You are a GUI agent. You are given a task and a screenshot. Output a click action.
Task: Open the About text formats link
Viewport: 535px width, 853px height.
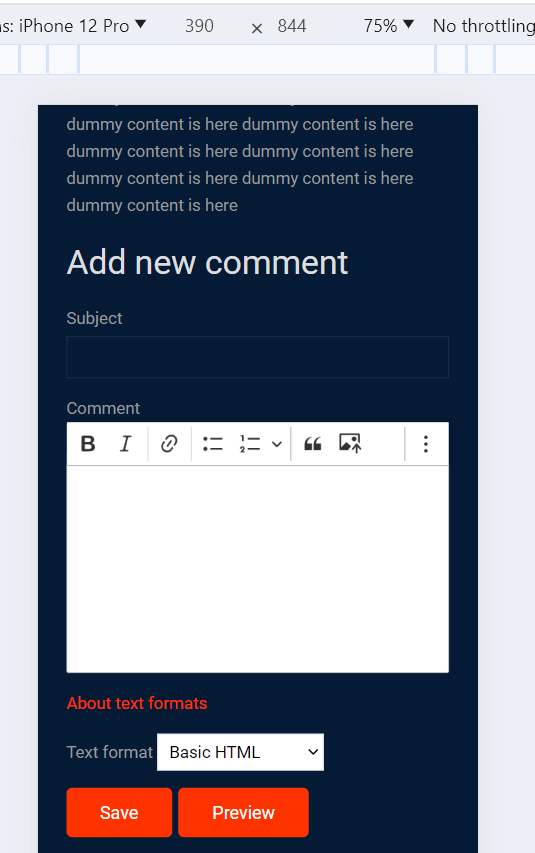click(137, 703)
